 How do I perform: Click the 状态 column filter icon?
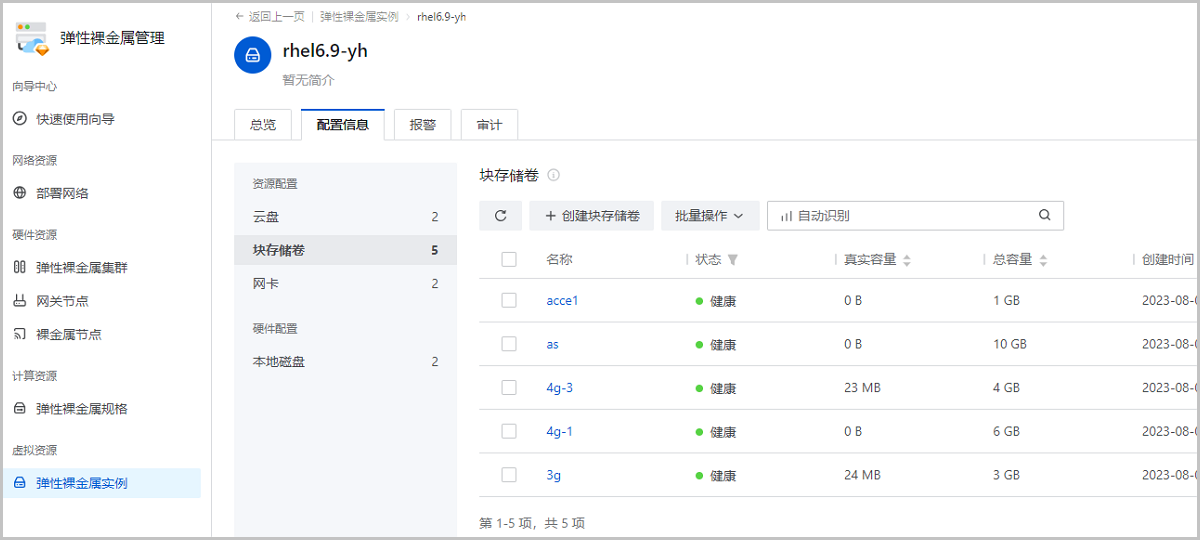coord(733,260)
